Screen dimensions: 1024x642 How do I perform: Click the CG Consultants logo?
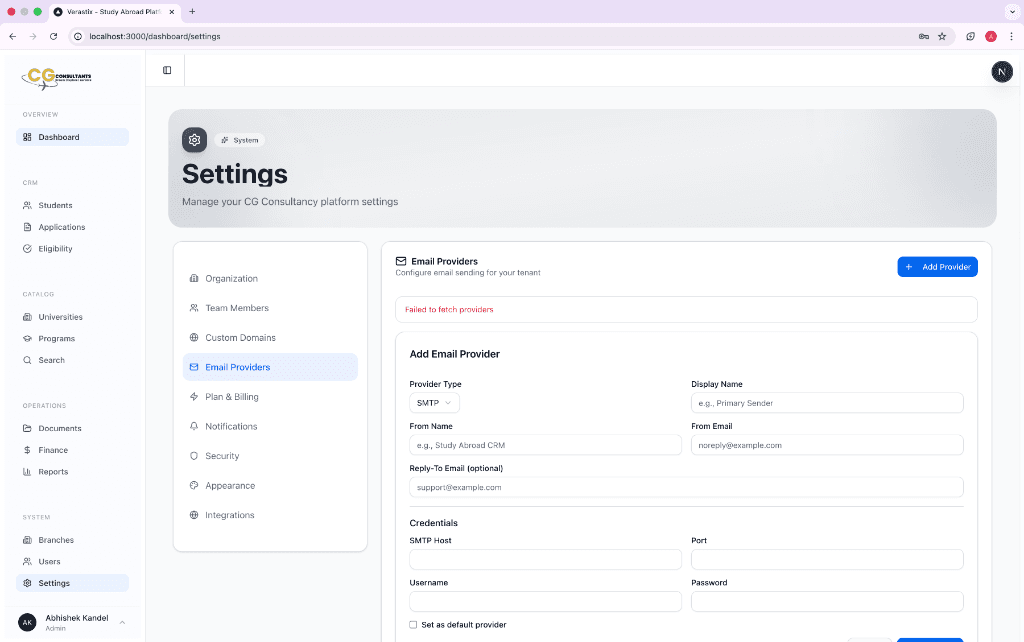point(58,78)
